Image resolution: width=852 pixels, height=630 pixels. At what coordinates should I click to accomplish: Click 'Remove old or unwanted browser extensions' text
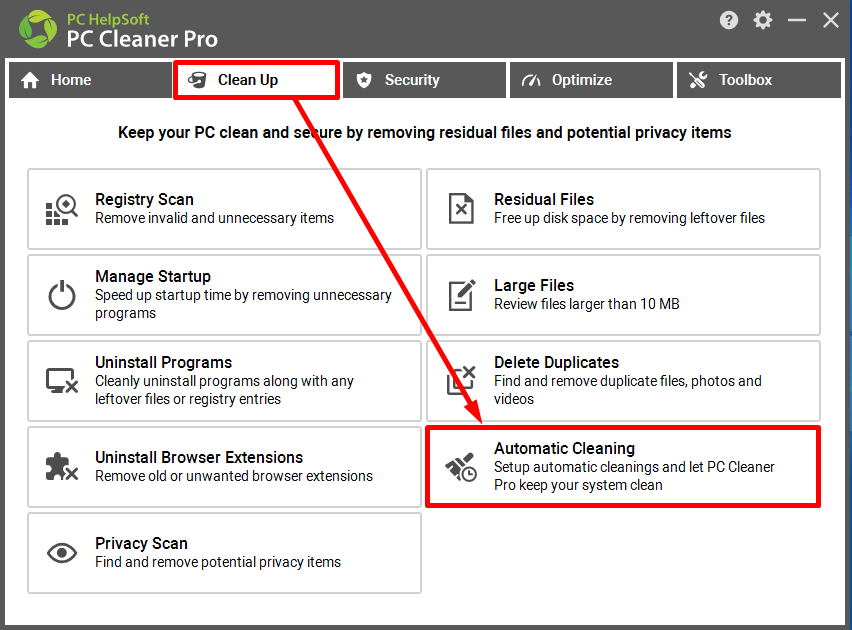point(234,476)
